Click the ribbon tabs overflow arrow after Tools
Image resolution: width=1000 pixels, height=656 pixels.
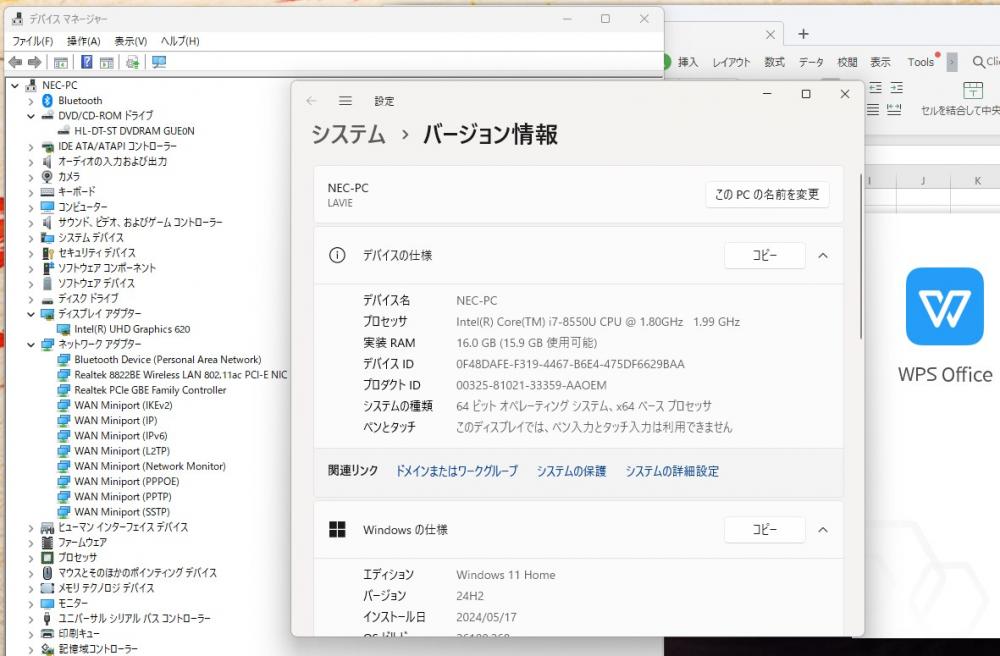tap(952, 62)
